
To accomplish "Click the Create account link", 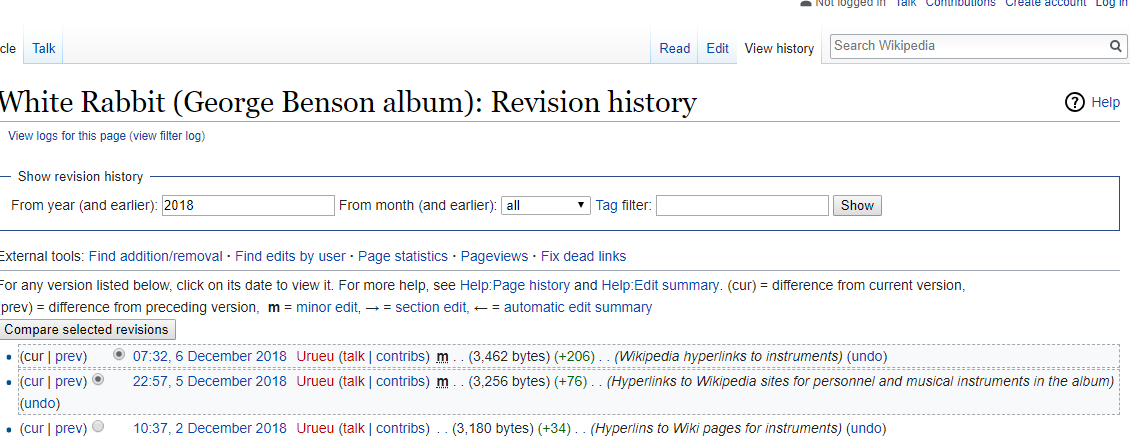I will coord(1045,3).
